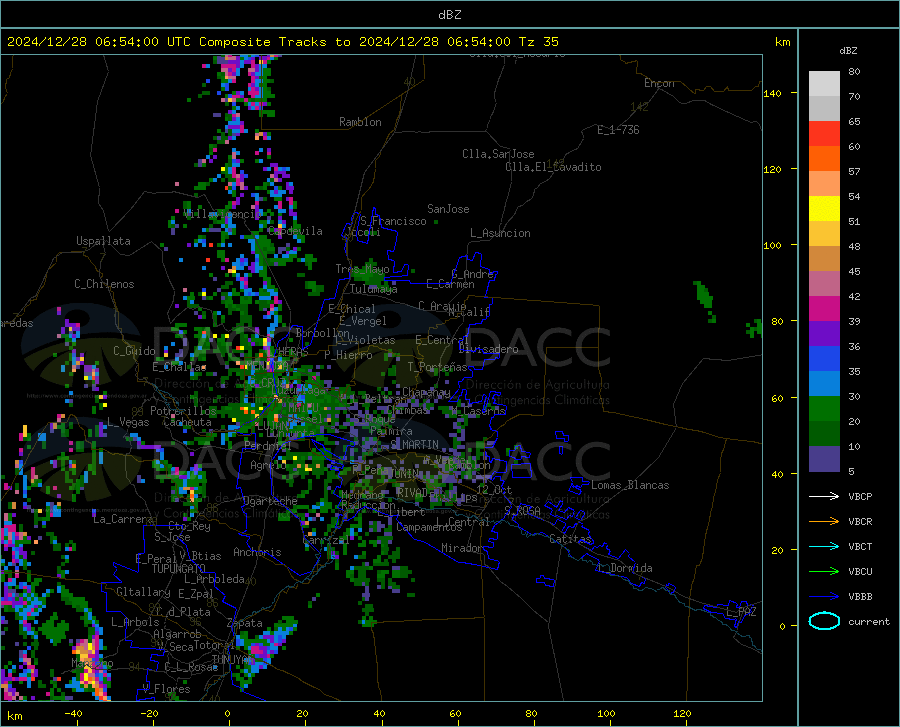Image resolution: width=900 pixels, height=727 pixels.
Task: Select the 'Encon' map label
Action: tap(659, 83)
